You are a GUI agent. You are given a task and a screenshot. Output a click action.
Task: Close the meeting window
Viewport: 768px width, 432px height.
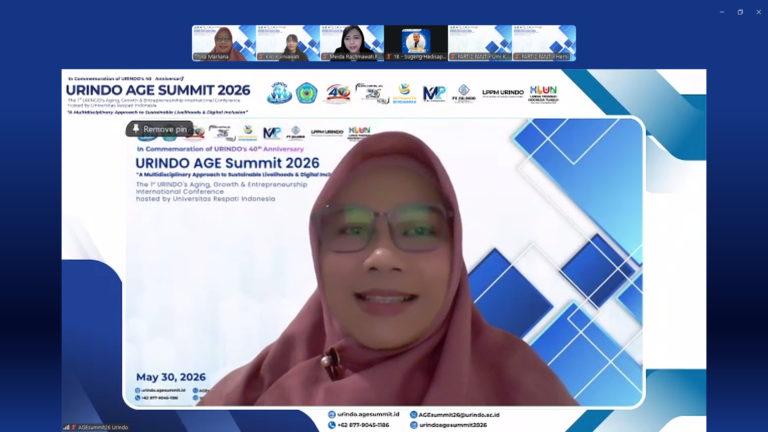(758, 12)
